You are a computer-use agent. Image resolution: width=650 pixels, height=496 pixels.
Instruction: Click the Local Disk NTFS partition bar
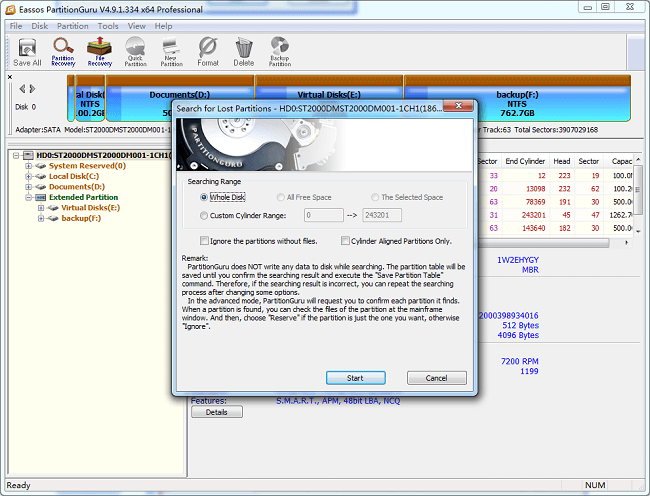[90, 98]
